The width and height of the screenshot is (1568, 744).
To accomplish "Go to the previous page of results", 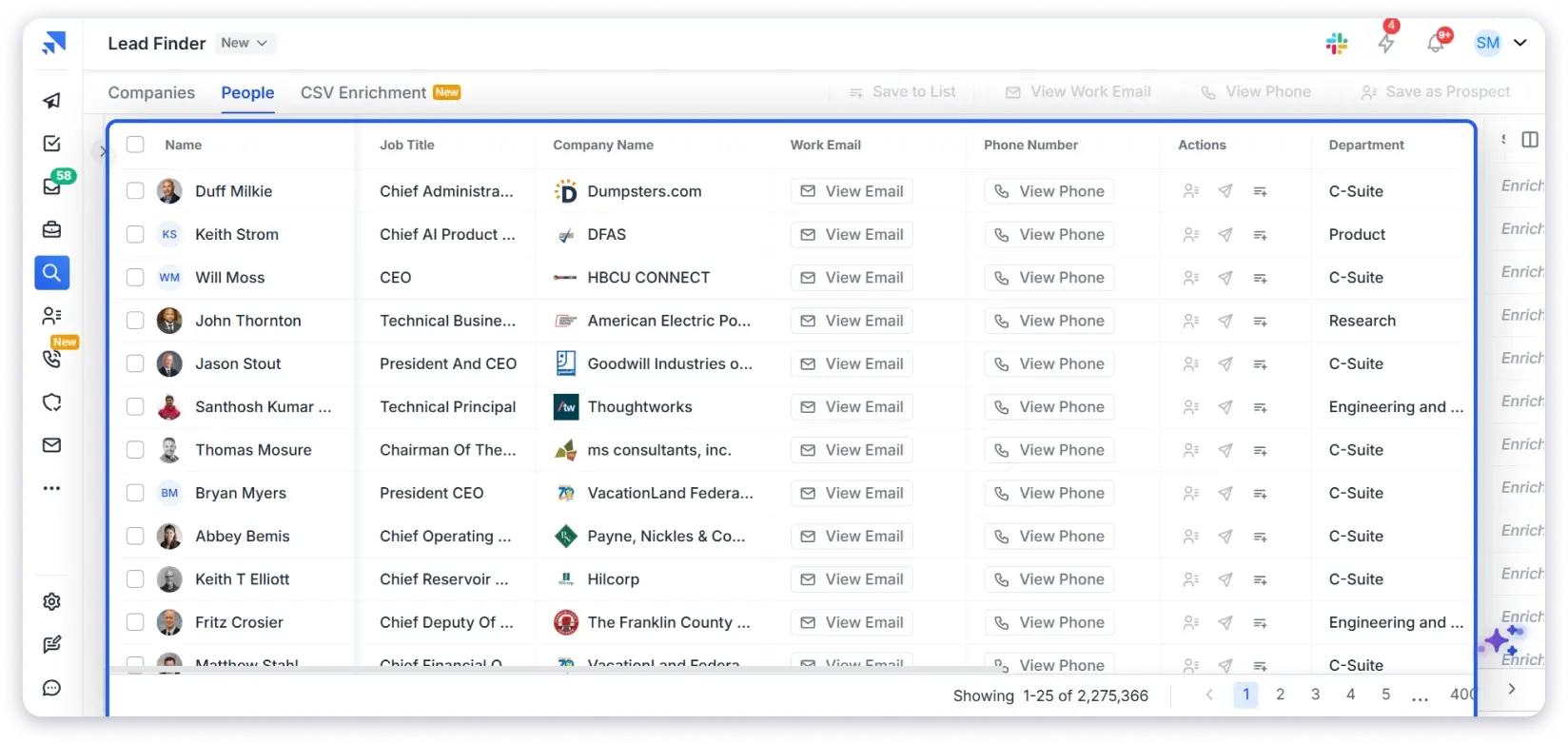I will (x=1209, y=695).
